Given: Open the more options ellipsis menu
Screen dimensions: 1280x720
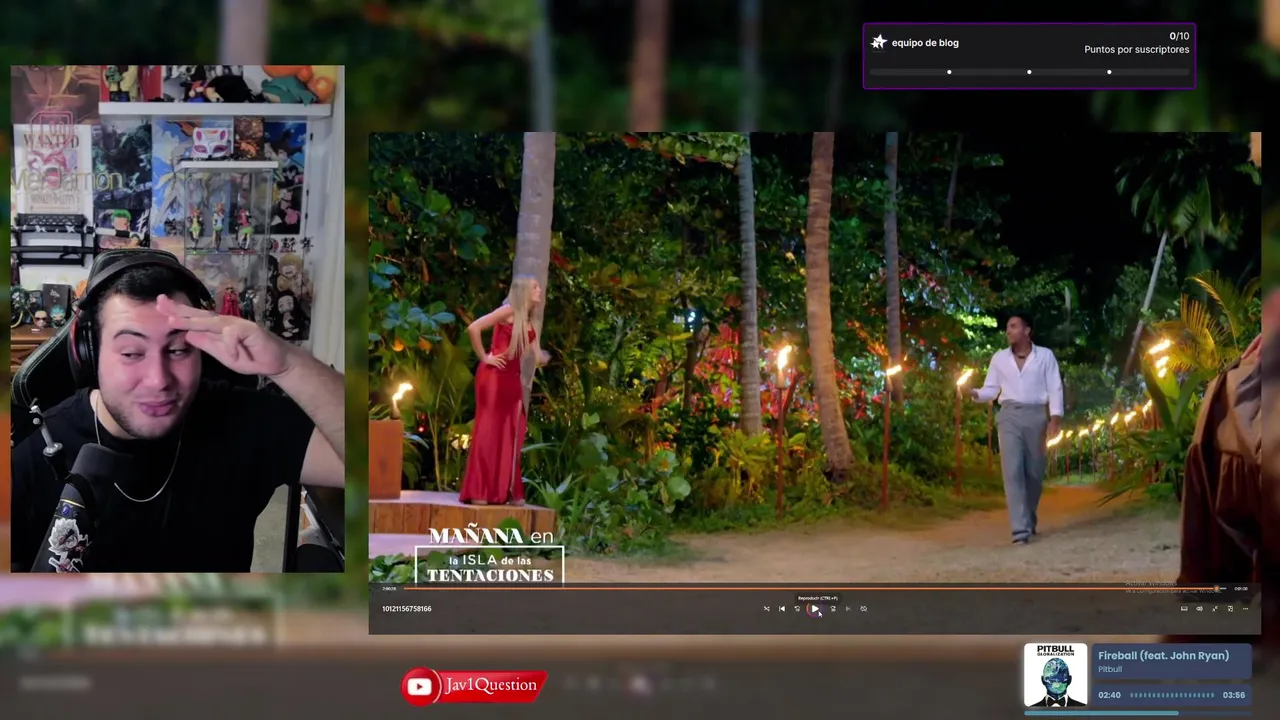Looking at the screenshot, I should point(1245,609).
